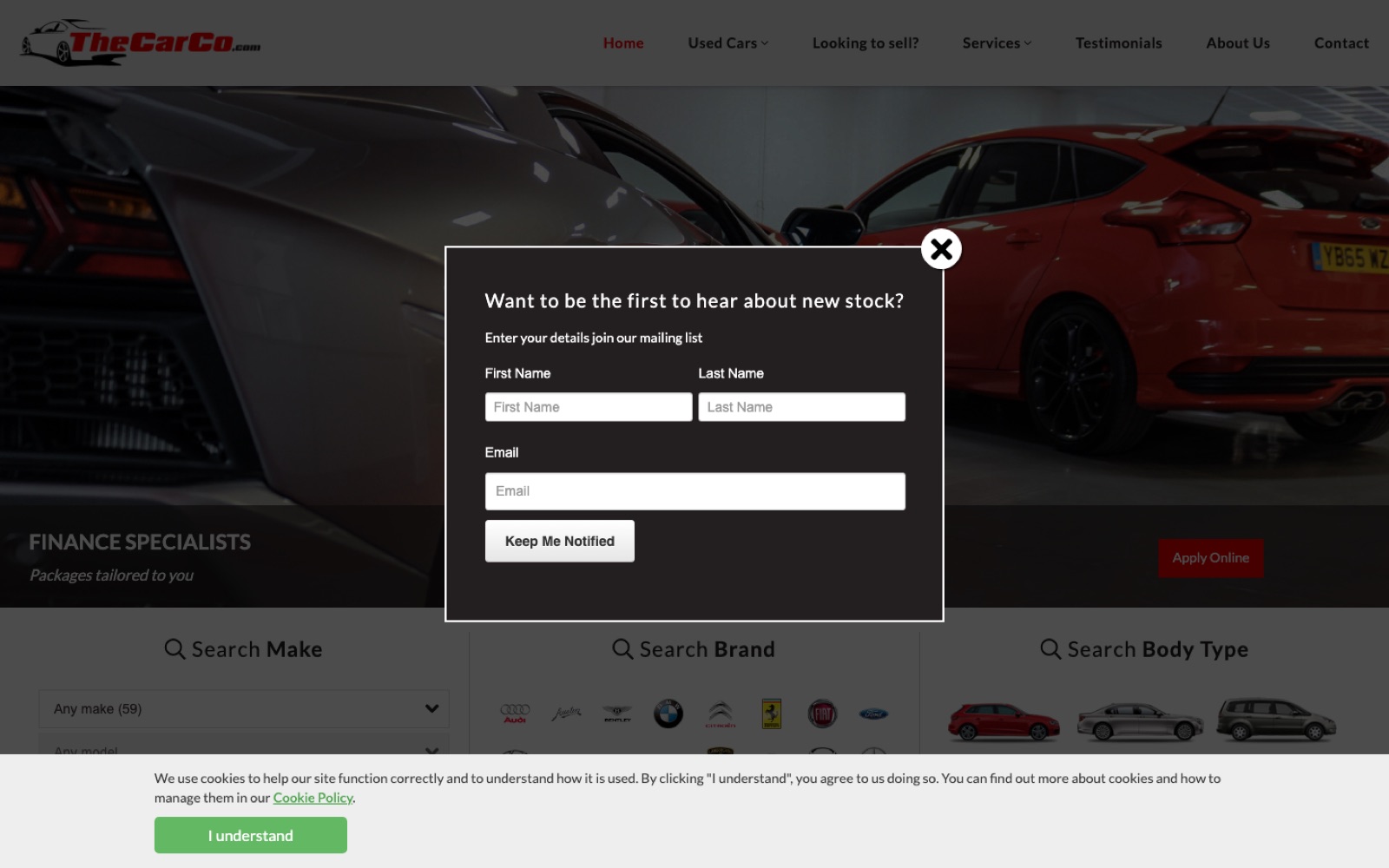
Task: Focus the First Name input field
Action: (x=589, y=407)
